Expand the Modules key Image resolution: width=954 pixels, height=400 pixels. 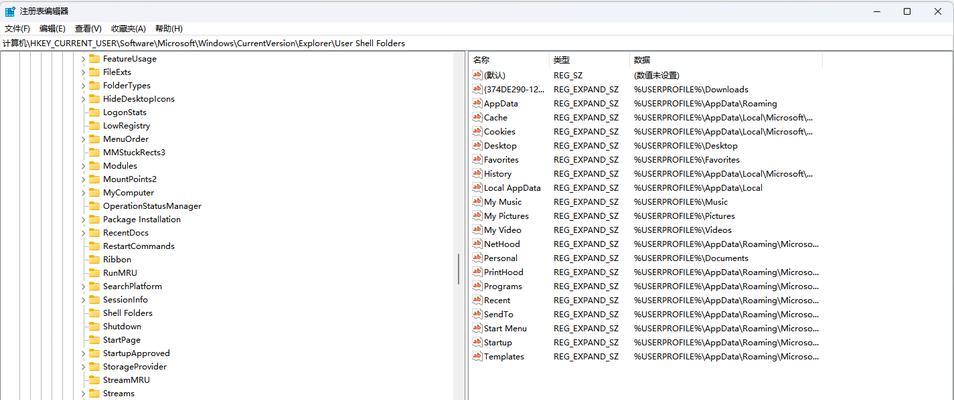pyautogui.click(x=83, y=166)
